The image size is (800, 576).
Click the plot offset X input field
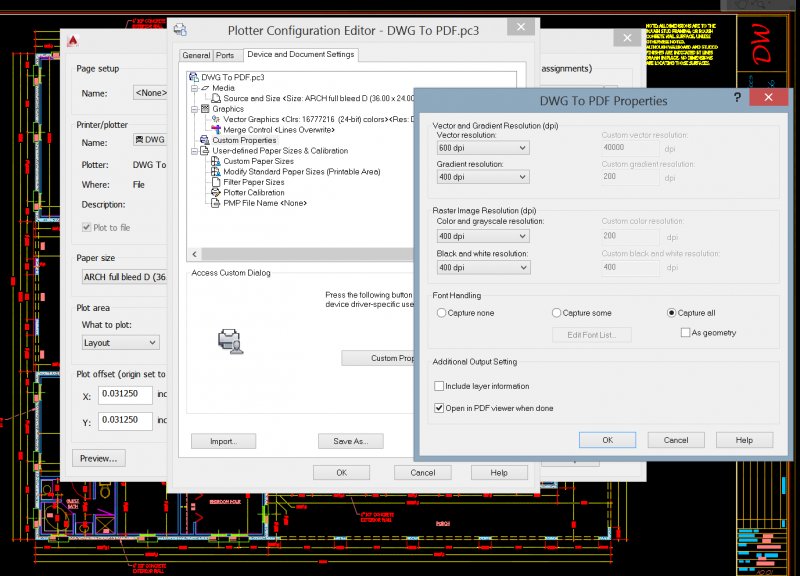(x=125, y=395)
